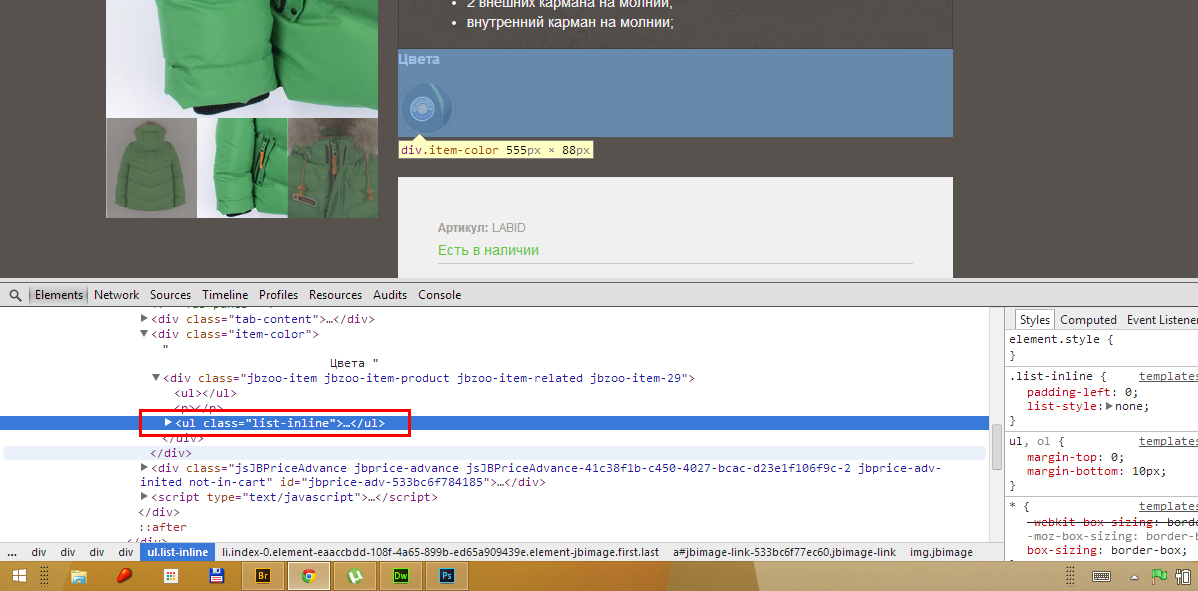Edit the box-sizing border-box value

click(1148, 551)
